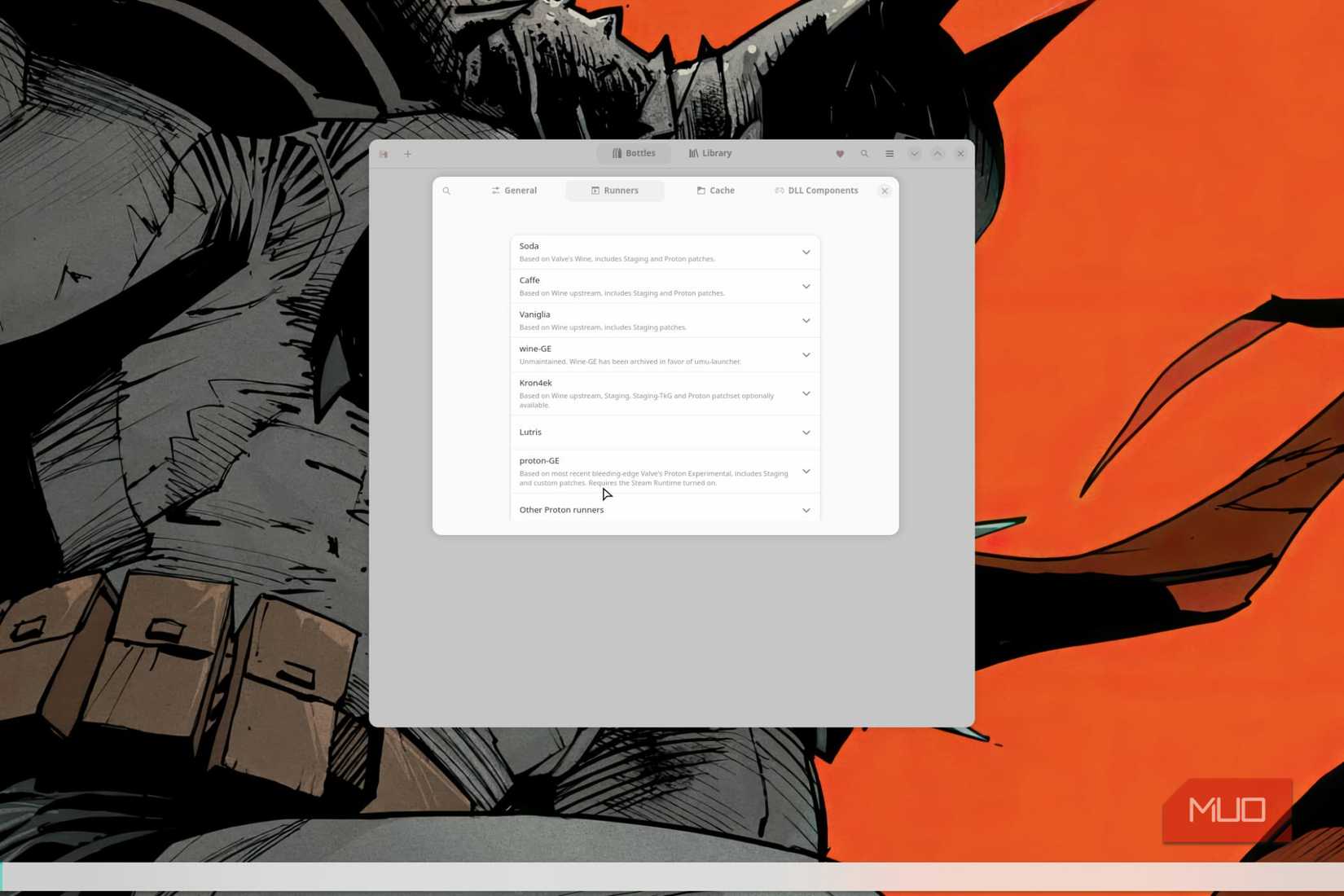The height and width of the screenshot is (896, 1344).
Task: Select the Runners preferences tab
Action: pyautogui.click(x=615, y=191)
